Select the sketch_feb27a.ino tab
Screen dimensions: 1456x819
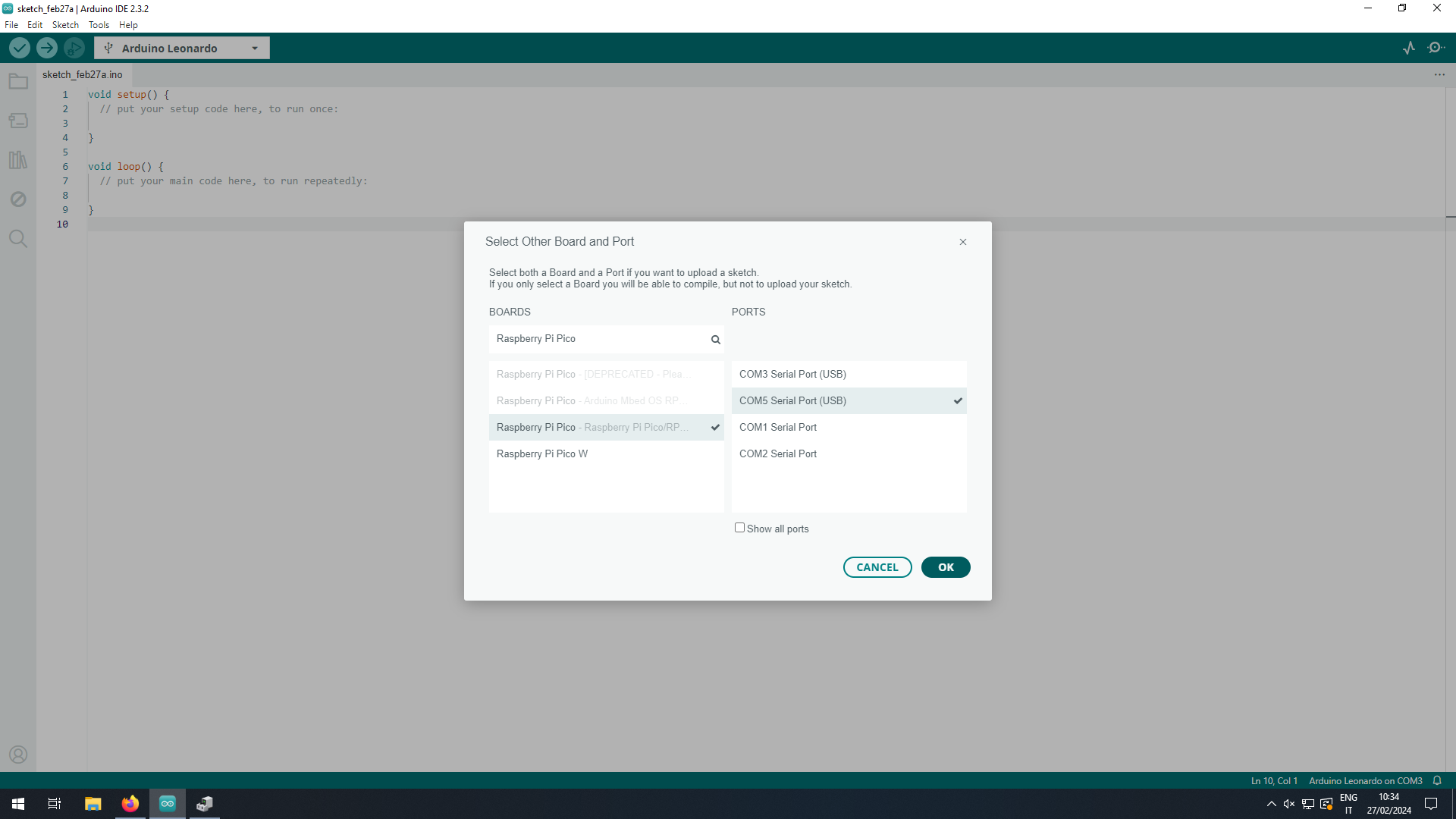[x=83, y=74]
